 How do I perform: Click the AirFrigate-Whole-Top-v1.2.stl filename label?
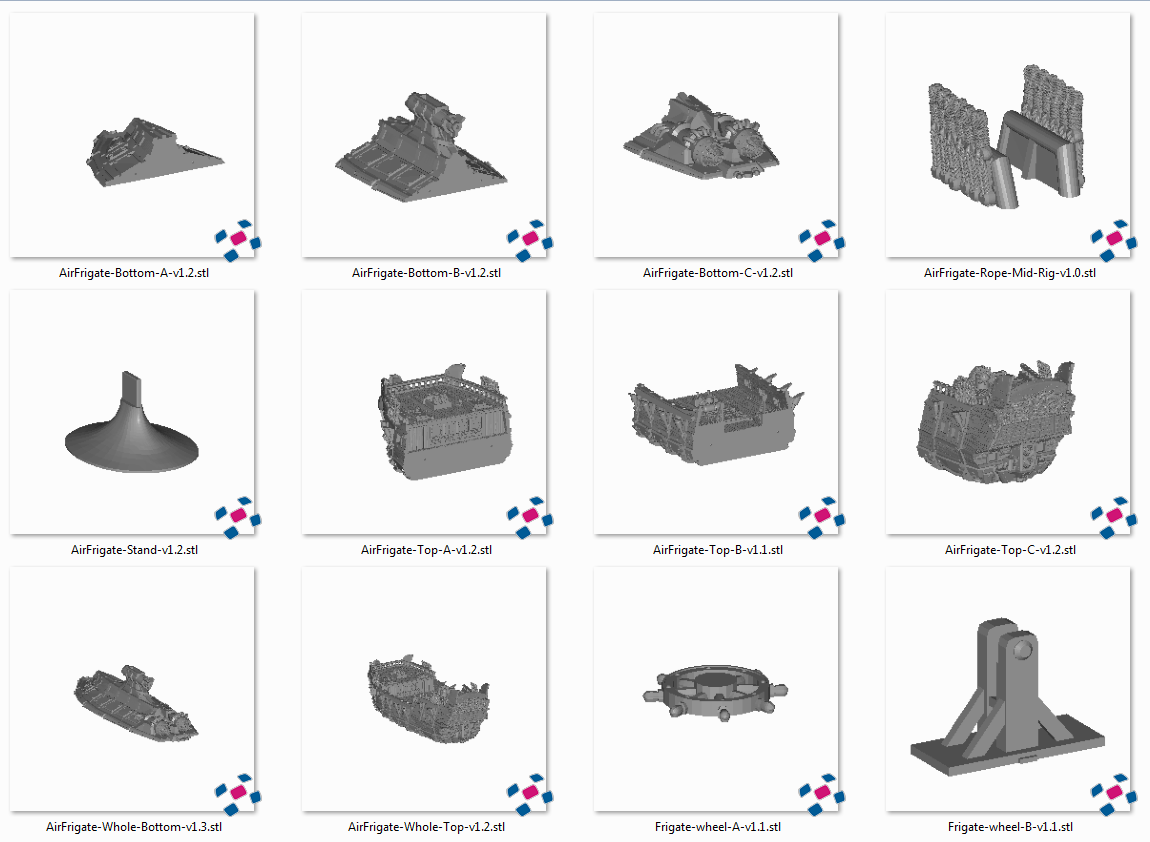424,827
